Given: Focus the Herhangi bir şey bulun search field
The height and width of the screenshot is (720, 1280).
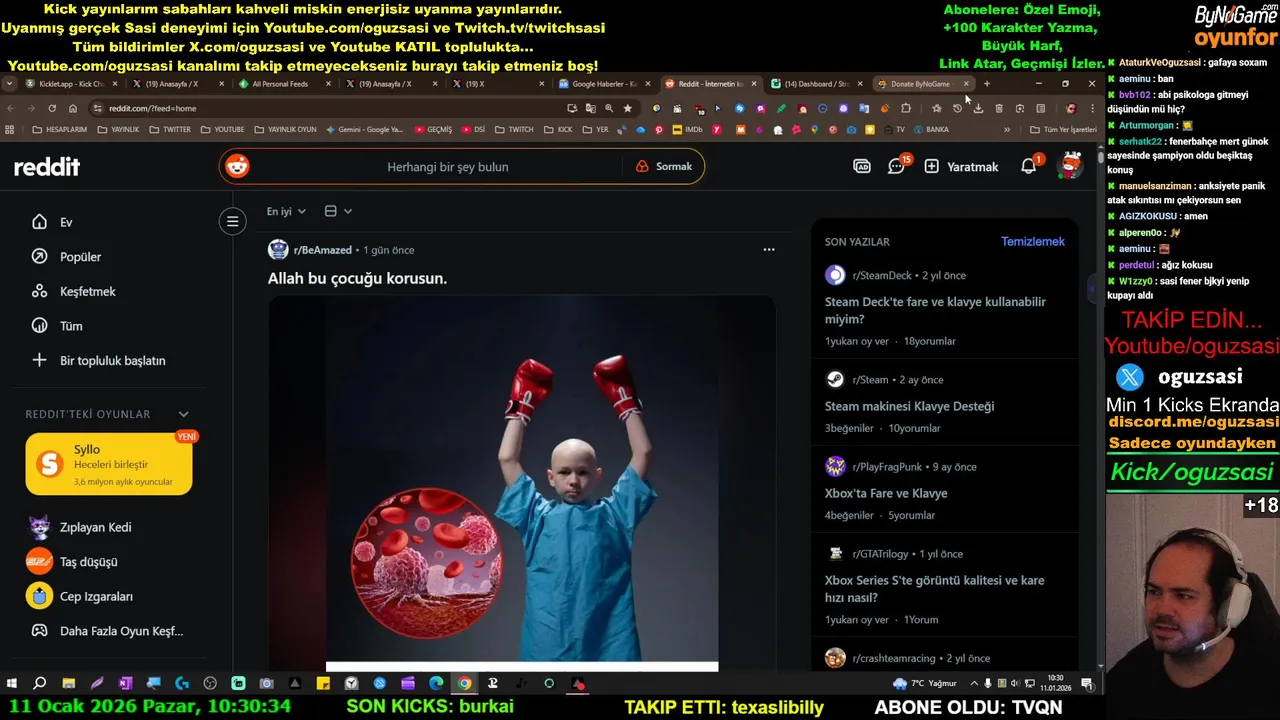Looking at the screenshot, I should (447, 167).
